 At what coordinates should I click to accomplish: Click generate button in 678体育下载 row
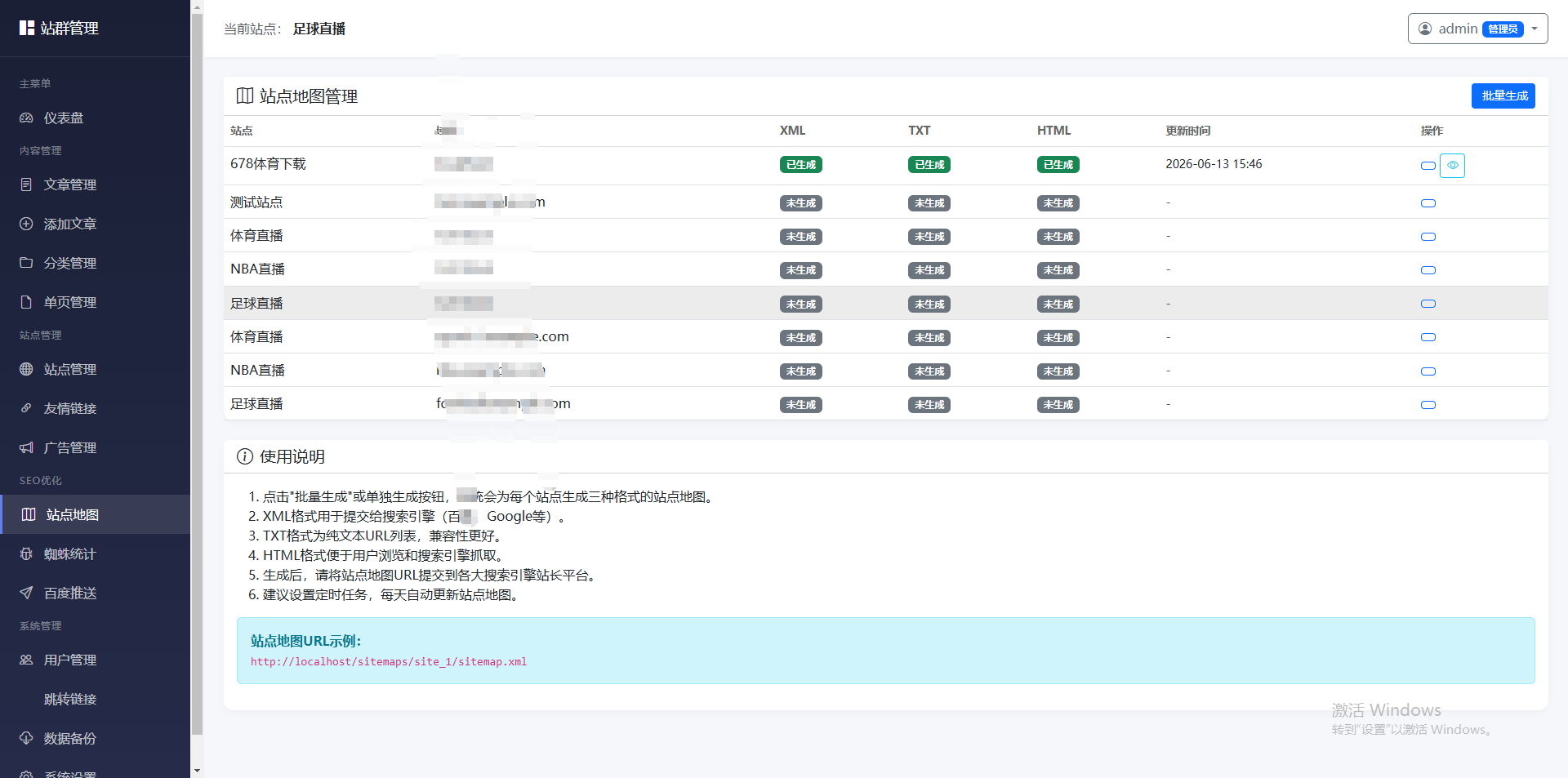click(1428, 166)
